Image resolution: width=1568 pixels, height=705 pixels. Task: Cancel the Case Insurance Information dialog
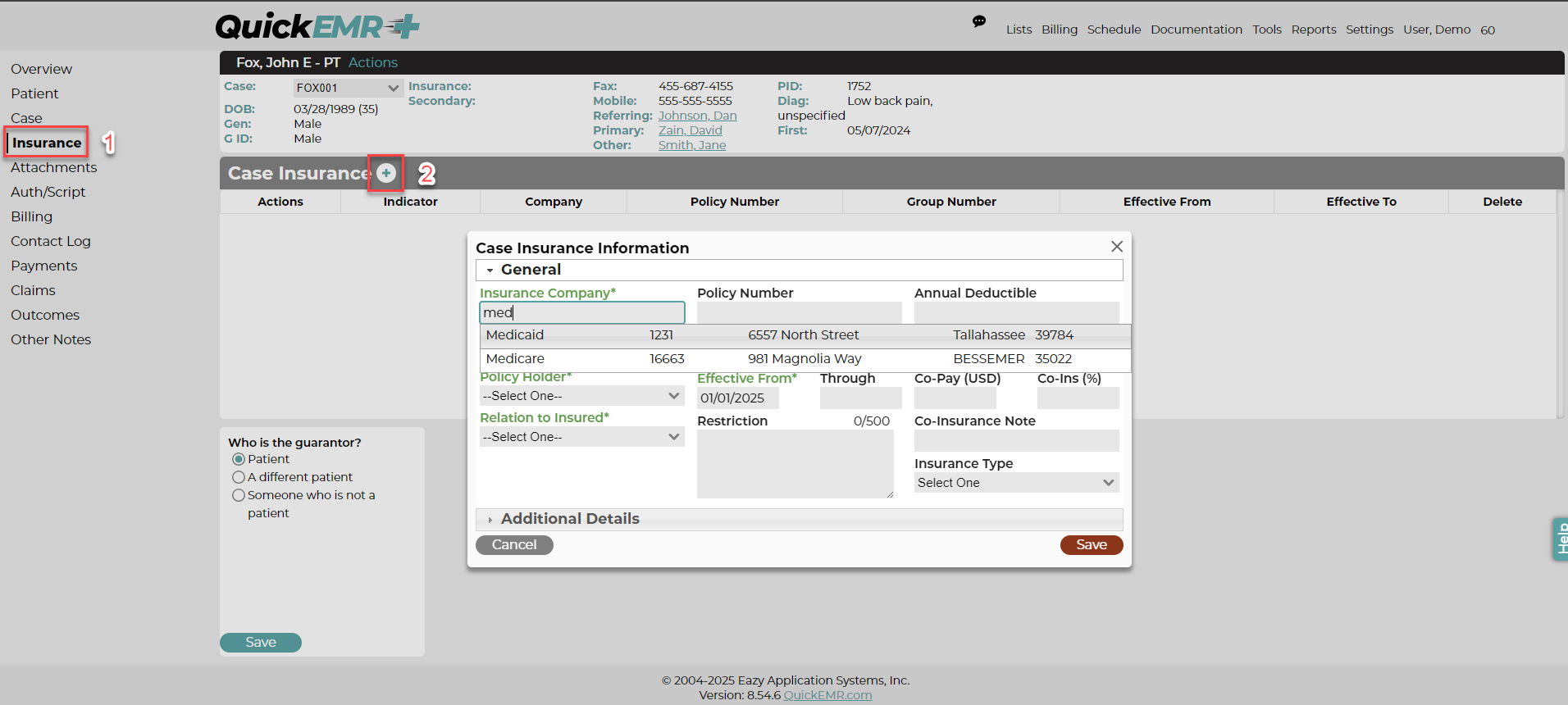point(514,545)
